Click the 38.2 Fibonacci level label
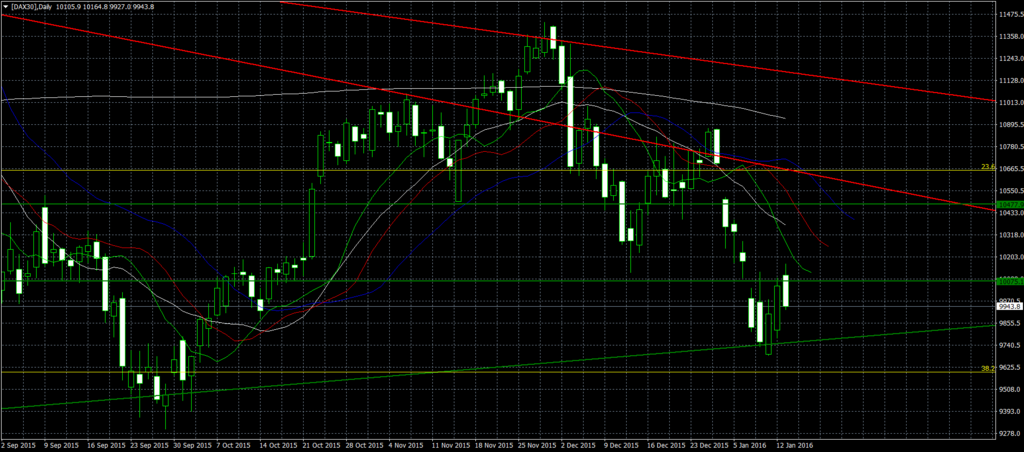 pyautogui.click(x=988, y=368)
